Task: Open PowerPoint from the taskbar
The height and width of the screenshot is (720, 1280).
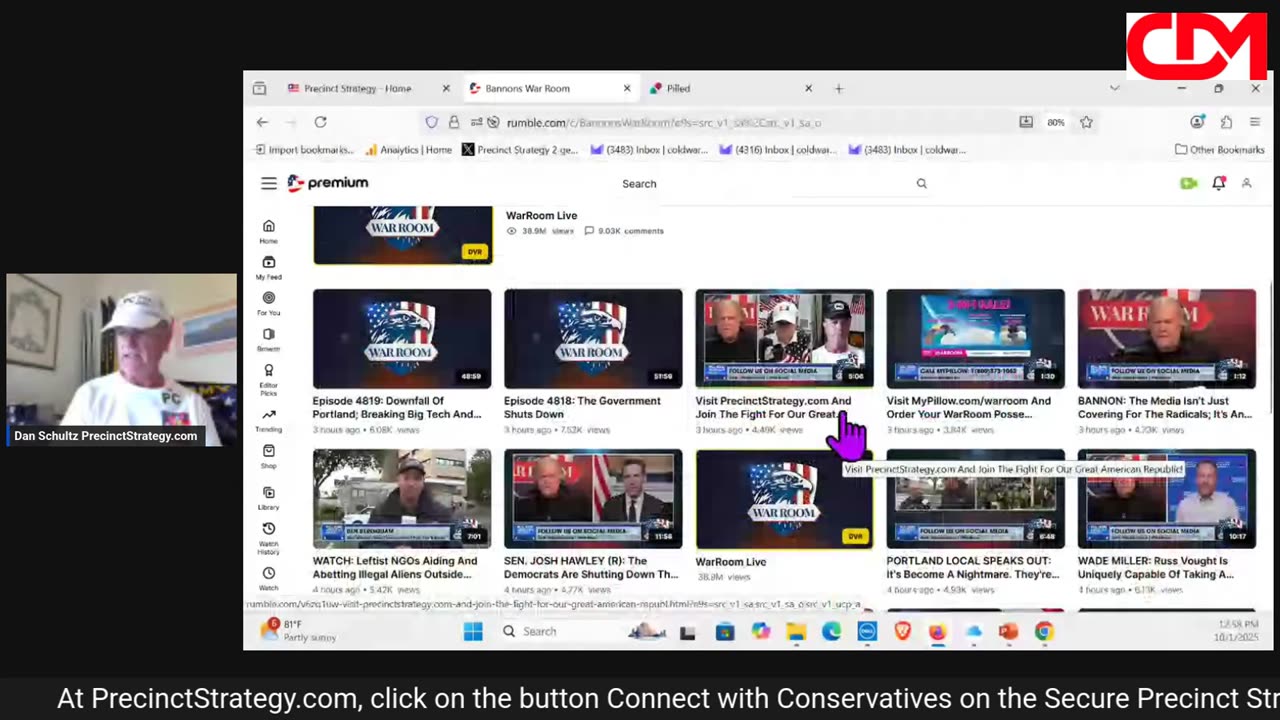Action: (x=1008, y=631)
